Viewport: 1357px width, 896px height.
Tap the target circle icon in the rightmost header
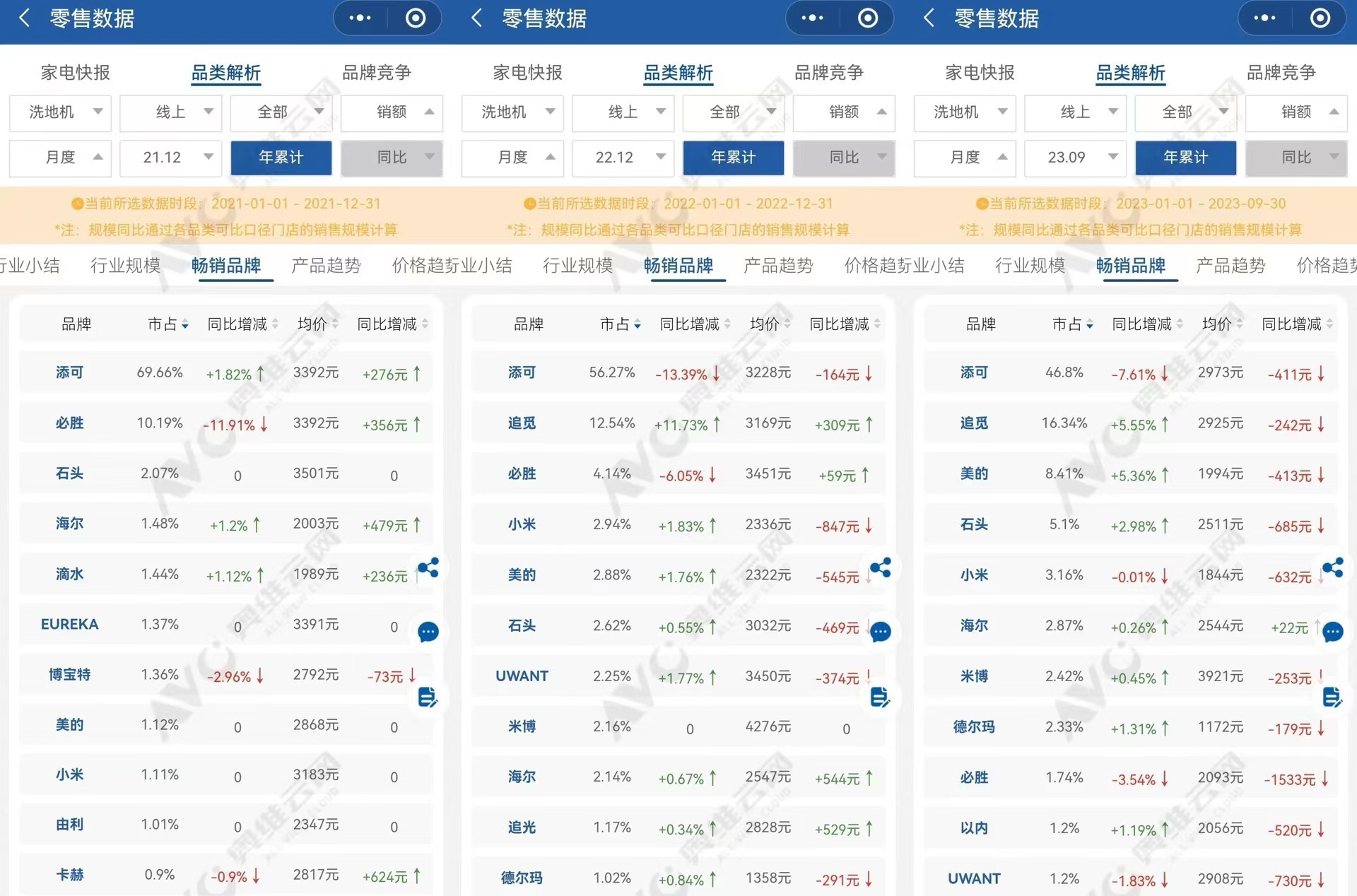tap(1320, 18)
